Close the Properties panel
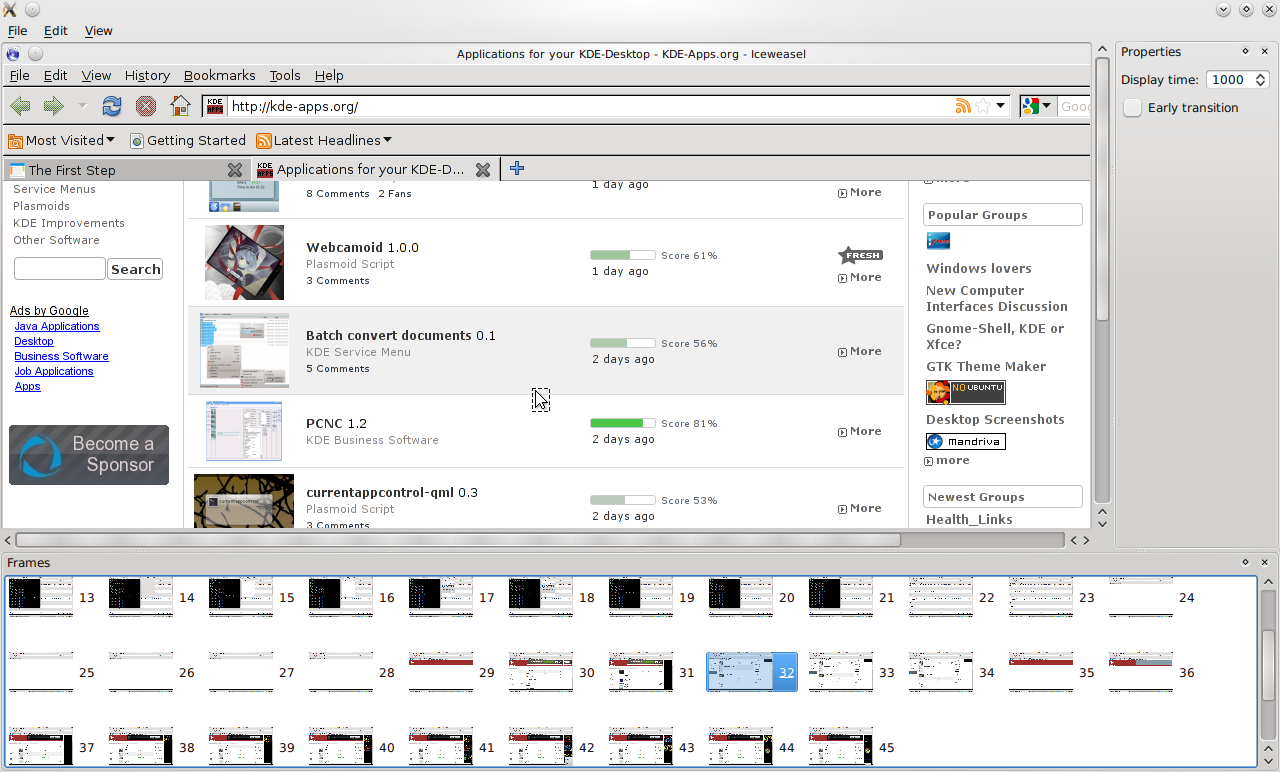Viewport: 1280px width, 772px height. point(1265,51)
